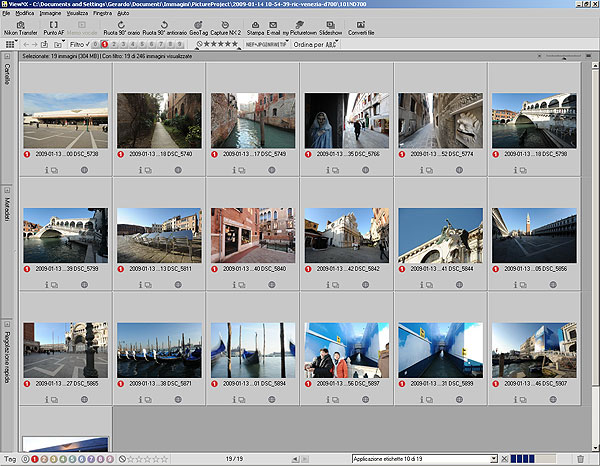Toggle filter label 2
This screenshot has height=466, width=600.
click(x=114, y=44)
